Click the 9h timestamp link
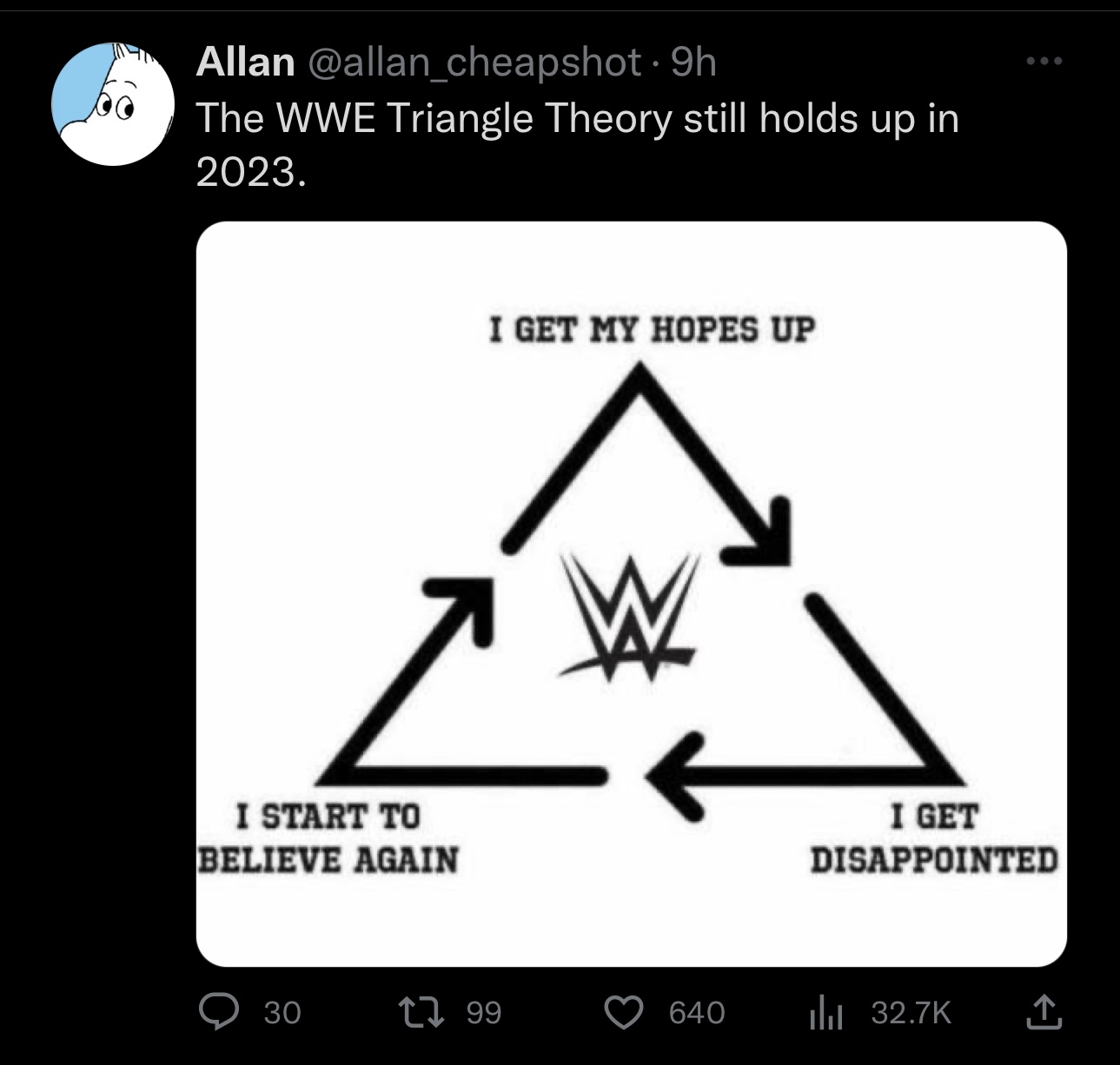 [x=694, y=62]
